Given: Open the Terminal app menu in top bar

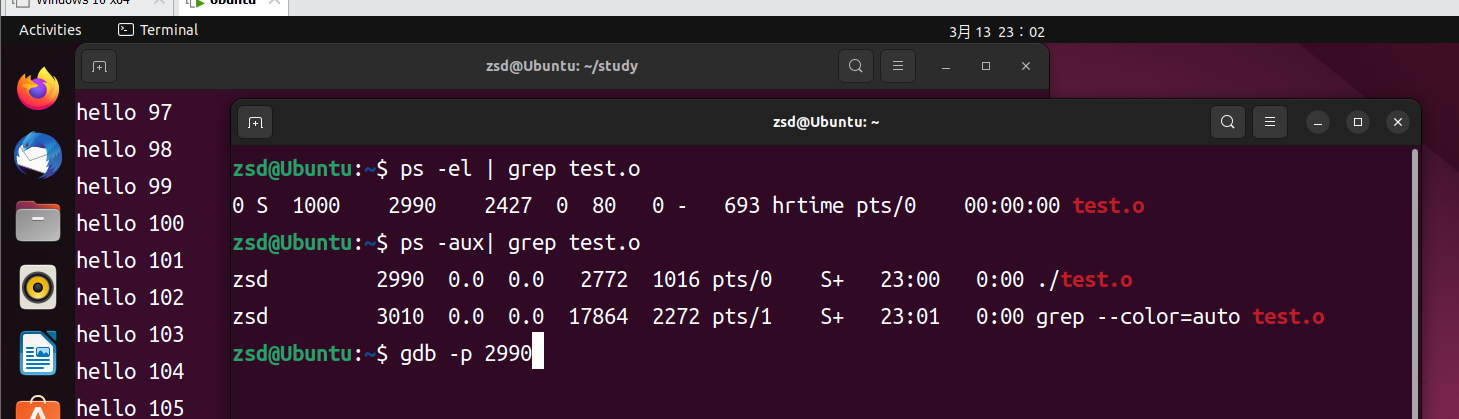Looking at the screenshot, I should (158, 30).
